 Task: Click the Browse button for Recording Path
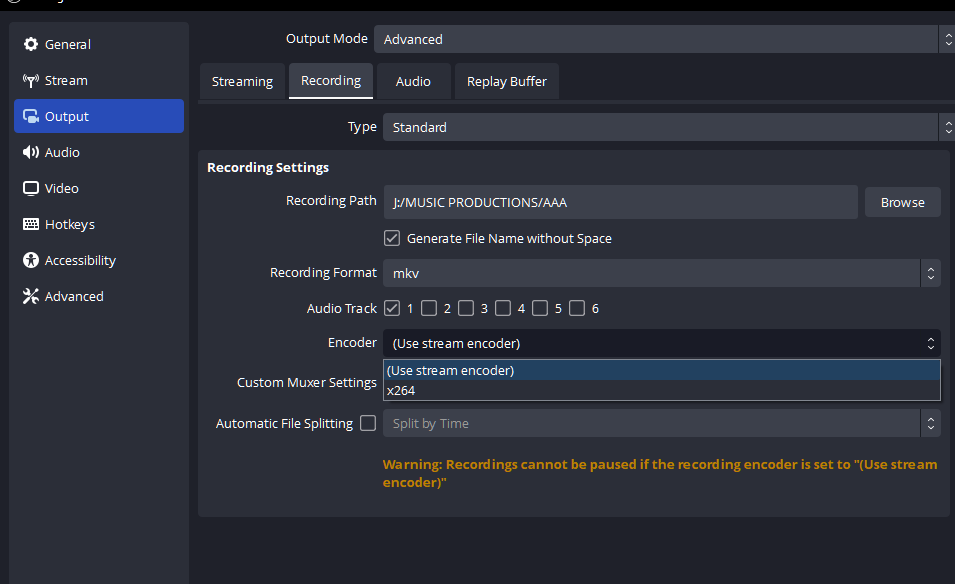(901, 201)
